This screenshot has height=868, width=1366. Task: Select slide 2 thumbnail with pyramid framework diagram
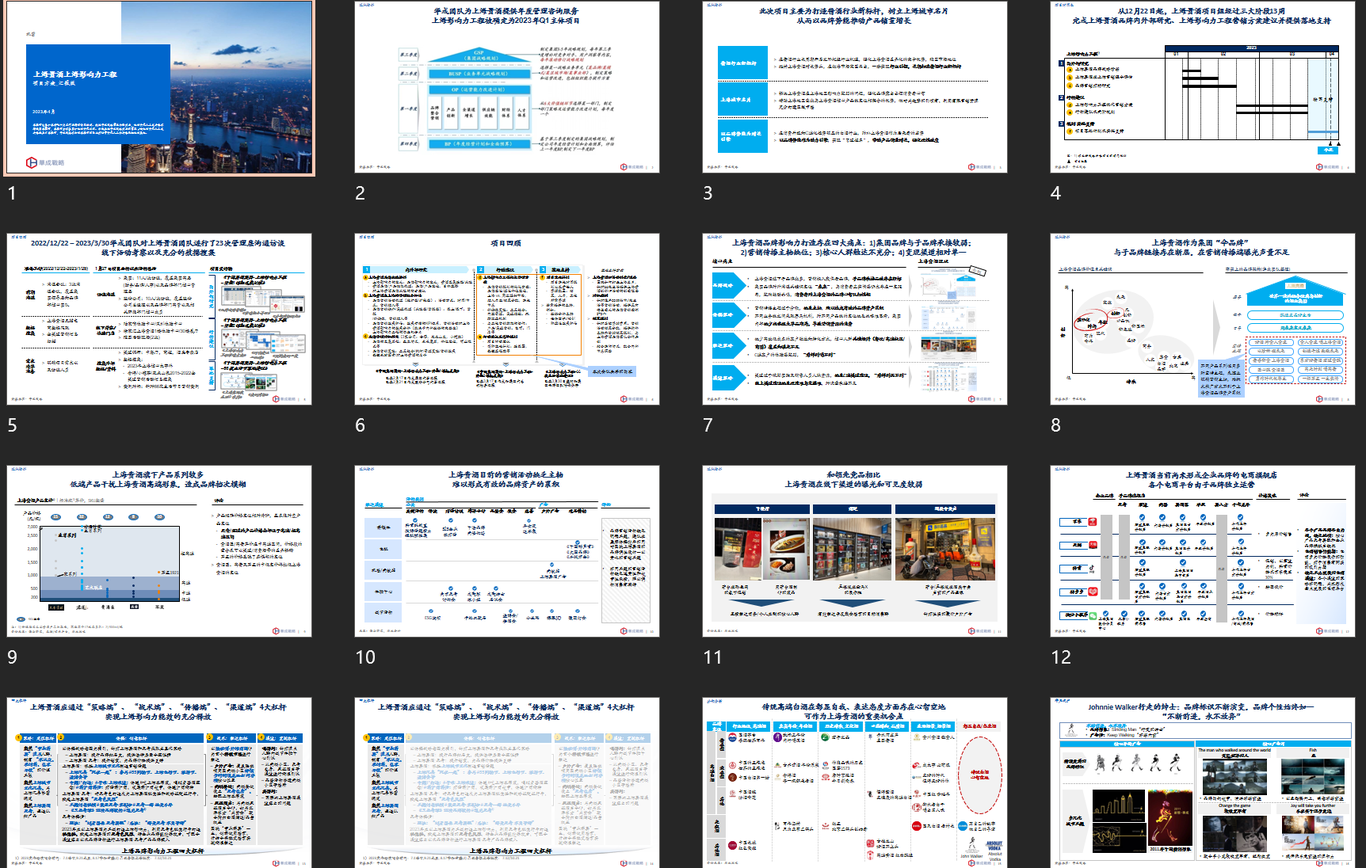(508, 88)
